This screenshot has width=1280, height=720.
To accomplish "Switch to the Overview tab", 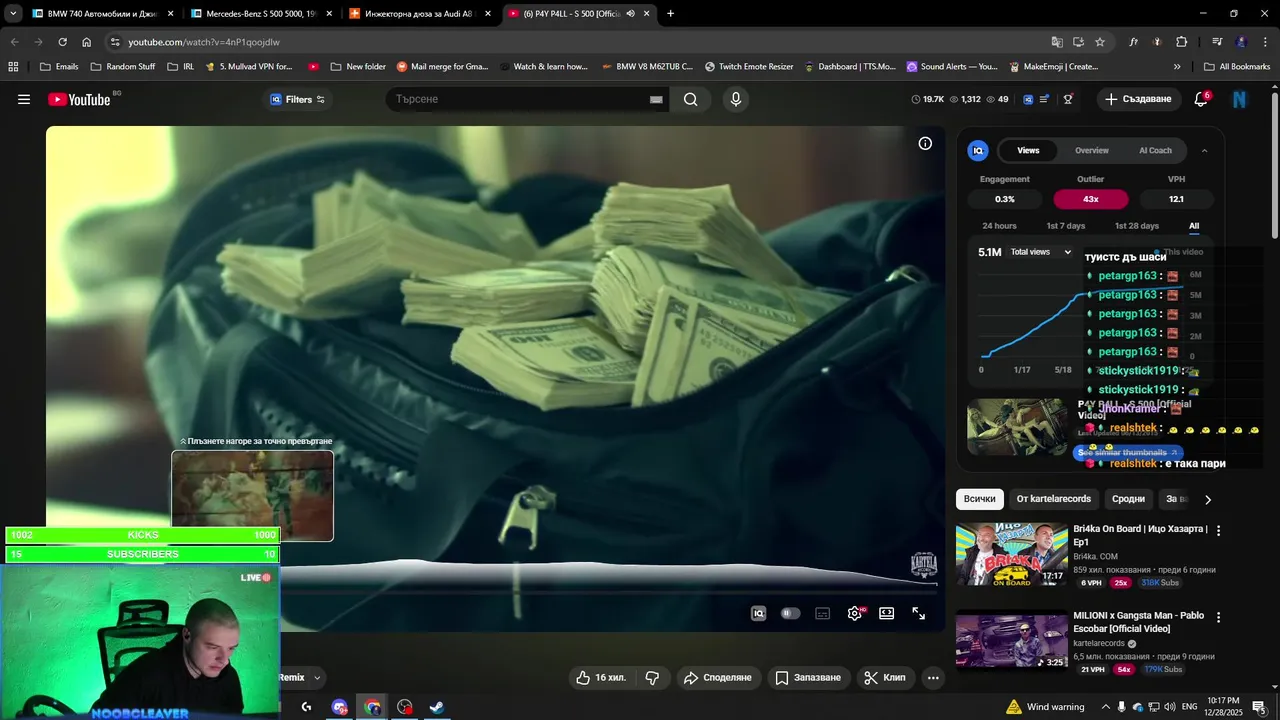I will [1092, 151].
